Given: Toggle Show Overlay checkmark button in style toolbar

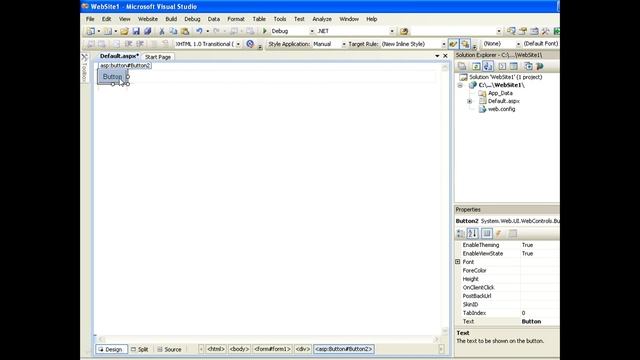Looking at the screenshot, I should point(453,44).
